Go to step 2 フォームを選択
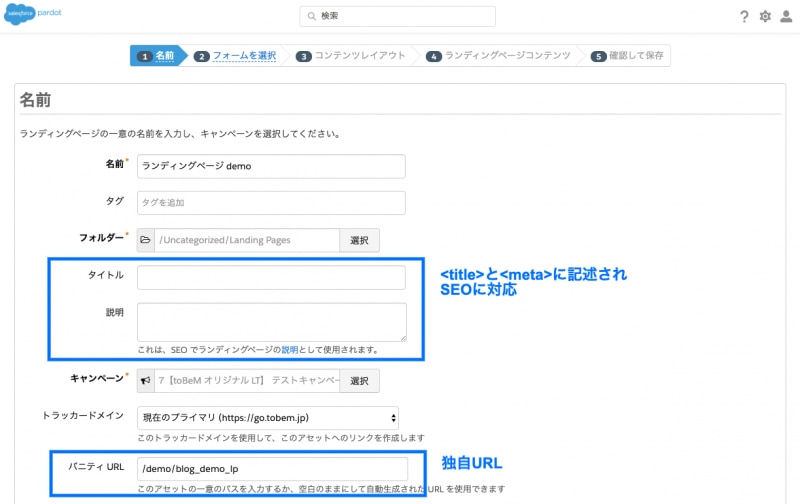 [x=235, y=56]
